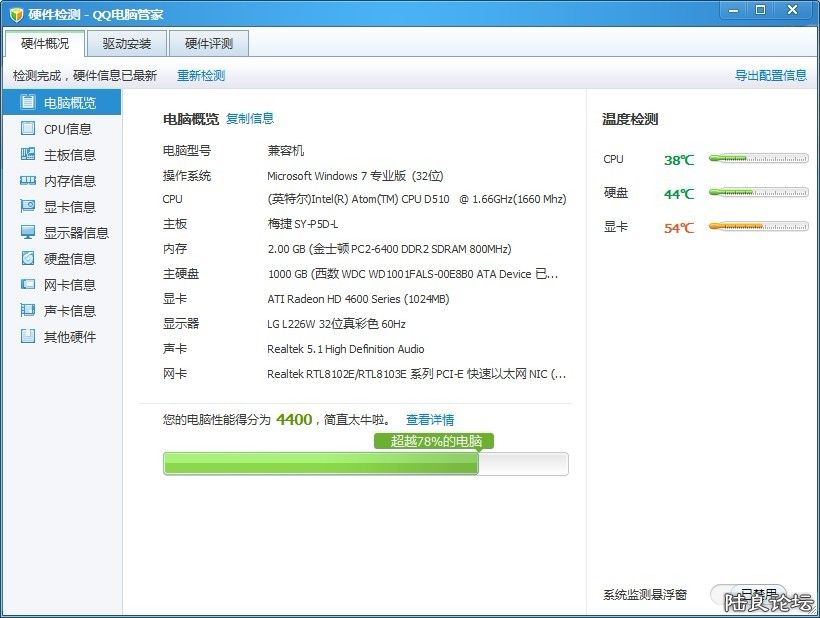This screenshot has height=618, width=820.
Task: Click the 重新检测 link
Action: 201,76
